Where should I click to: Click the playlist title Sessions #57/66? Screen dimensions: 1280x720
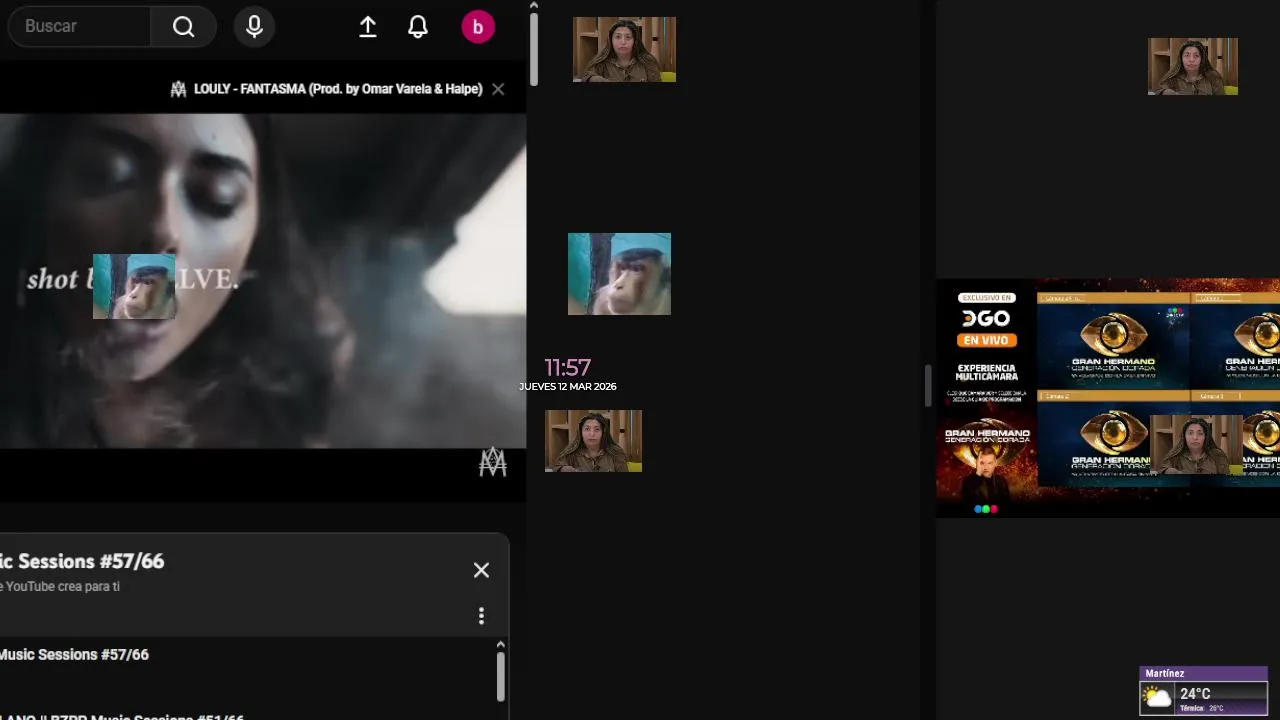82,561
